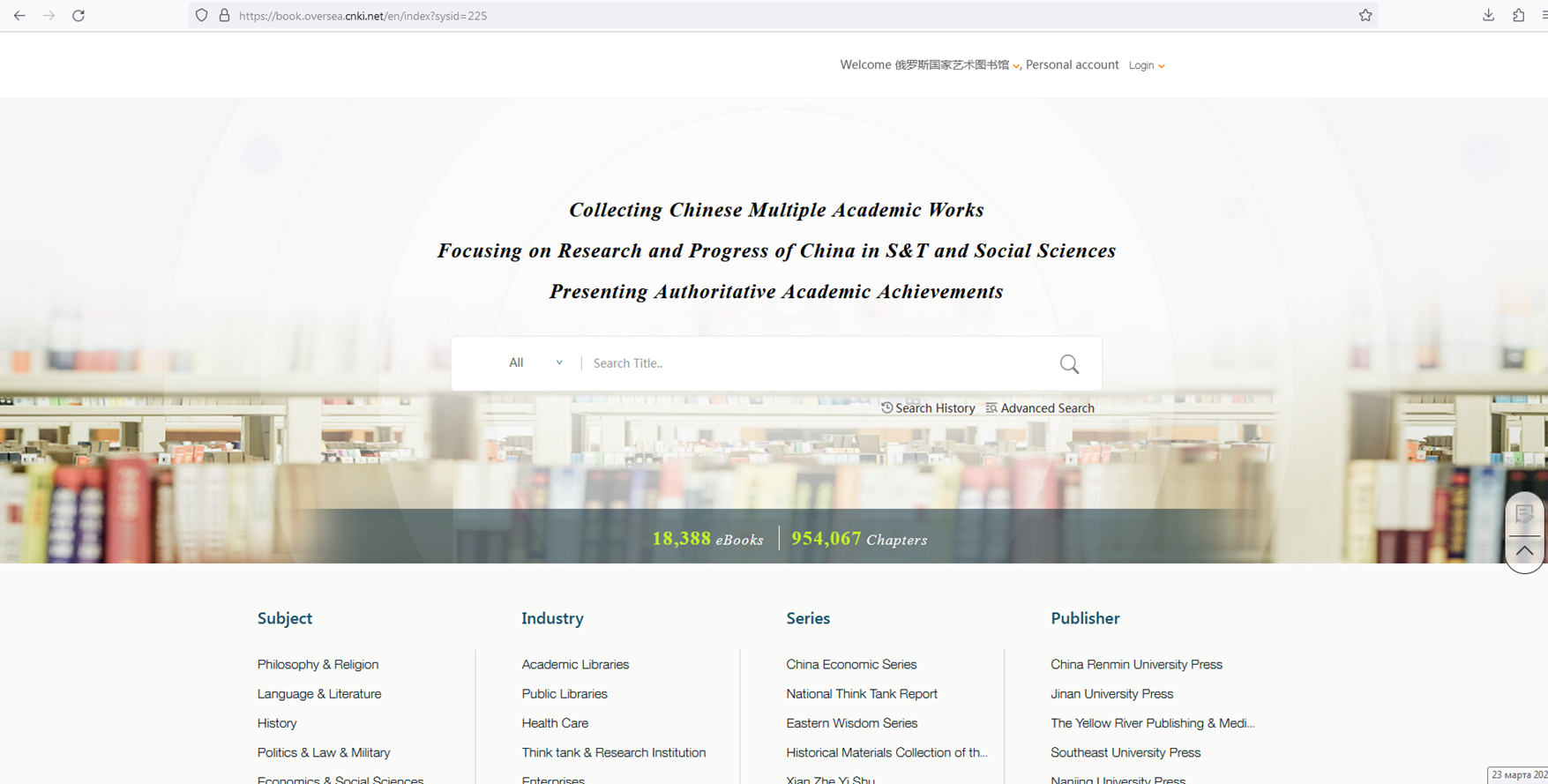
Task: Click the scroll-to-top arrow icon
Action: pyautogui.click(x=1524, y=551)
